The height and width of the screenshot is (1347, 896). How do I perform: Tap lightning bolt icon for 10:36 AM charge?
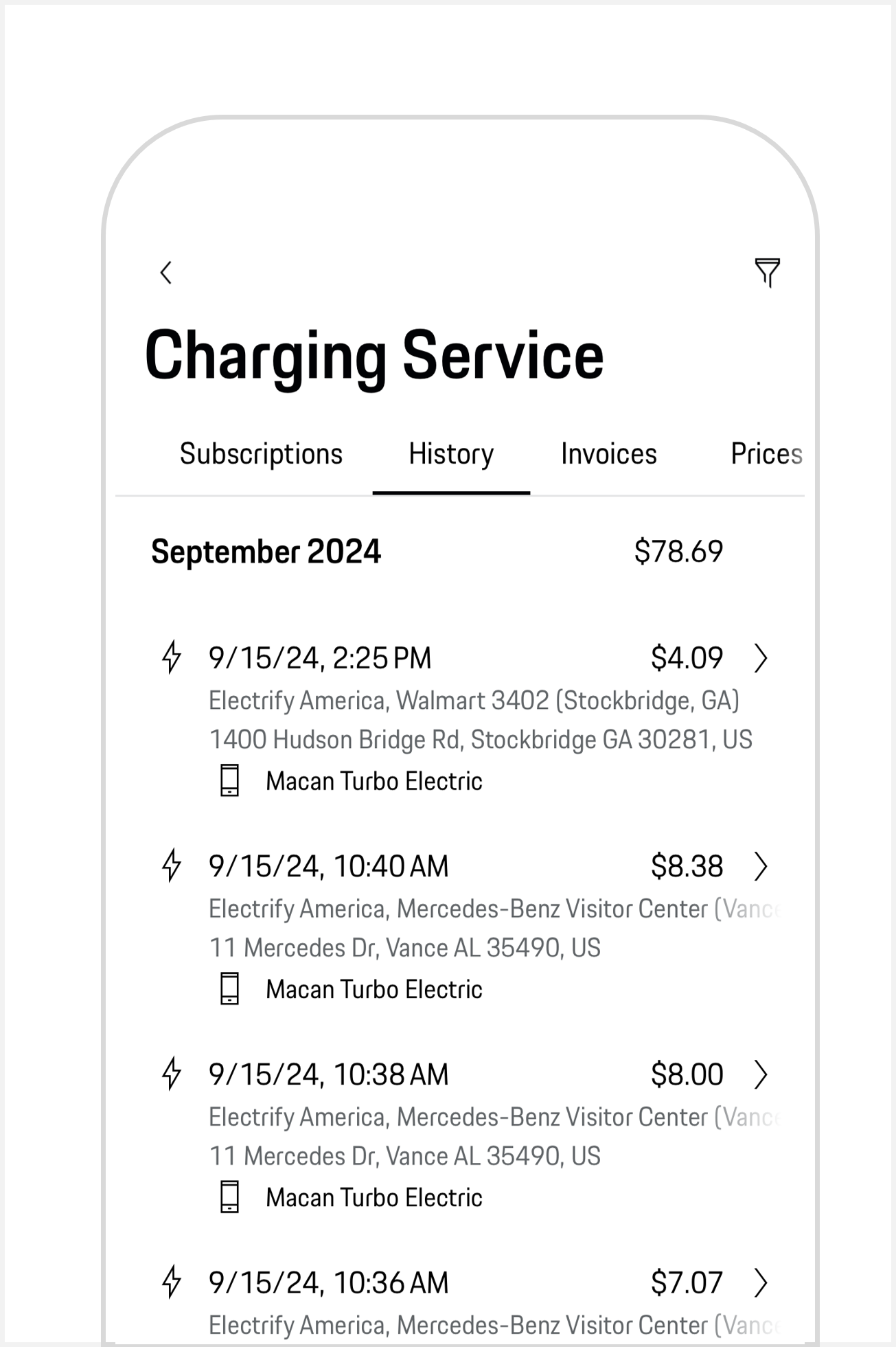(x=172, y=1282)
